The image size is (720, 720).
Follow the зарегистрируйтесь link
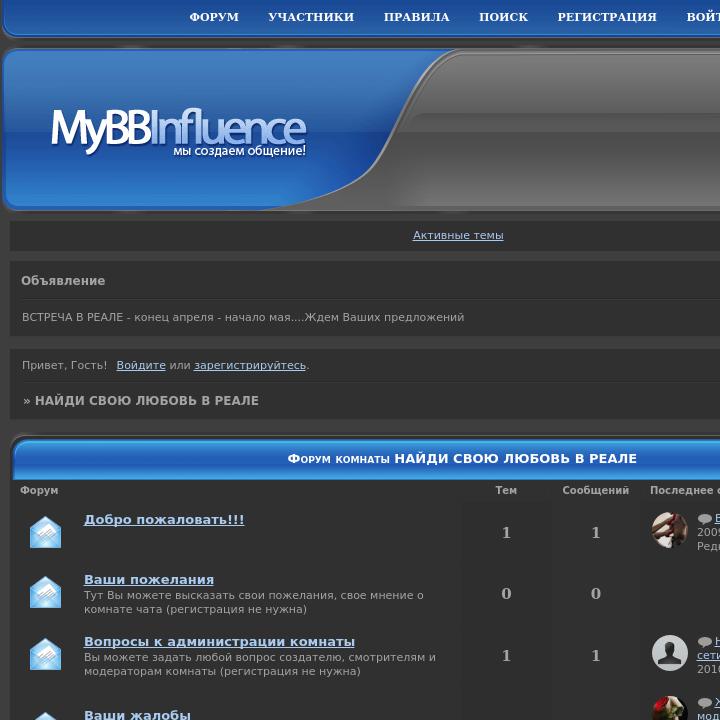point(250,365)
